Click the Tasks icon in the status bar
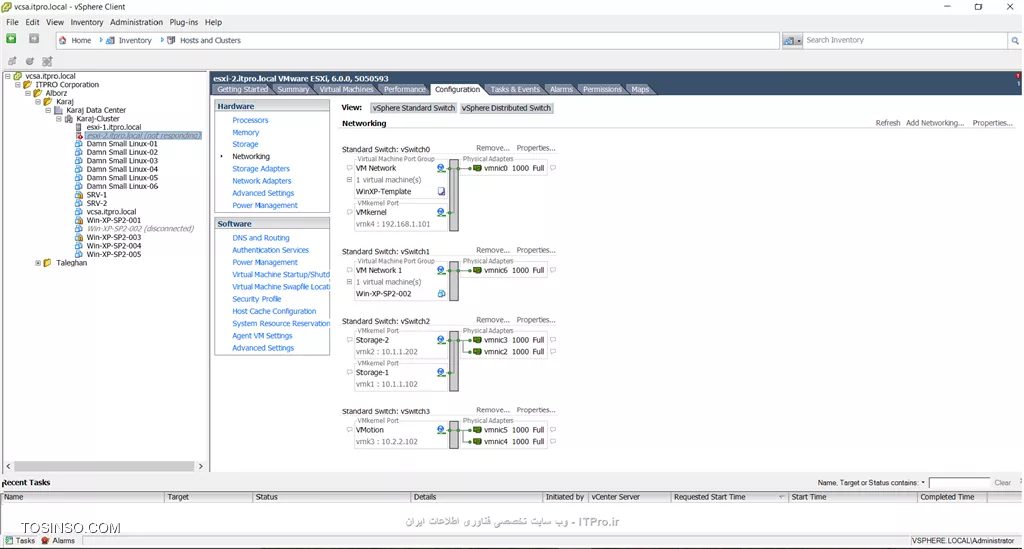This screenshot has width=1024, height=549. coord(9,541)
